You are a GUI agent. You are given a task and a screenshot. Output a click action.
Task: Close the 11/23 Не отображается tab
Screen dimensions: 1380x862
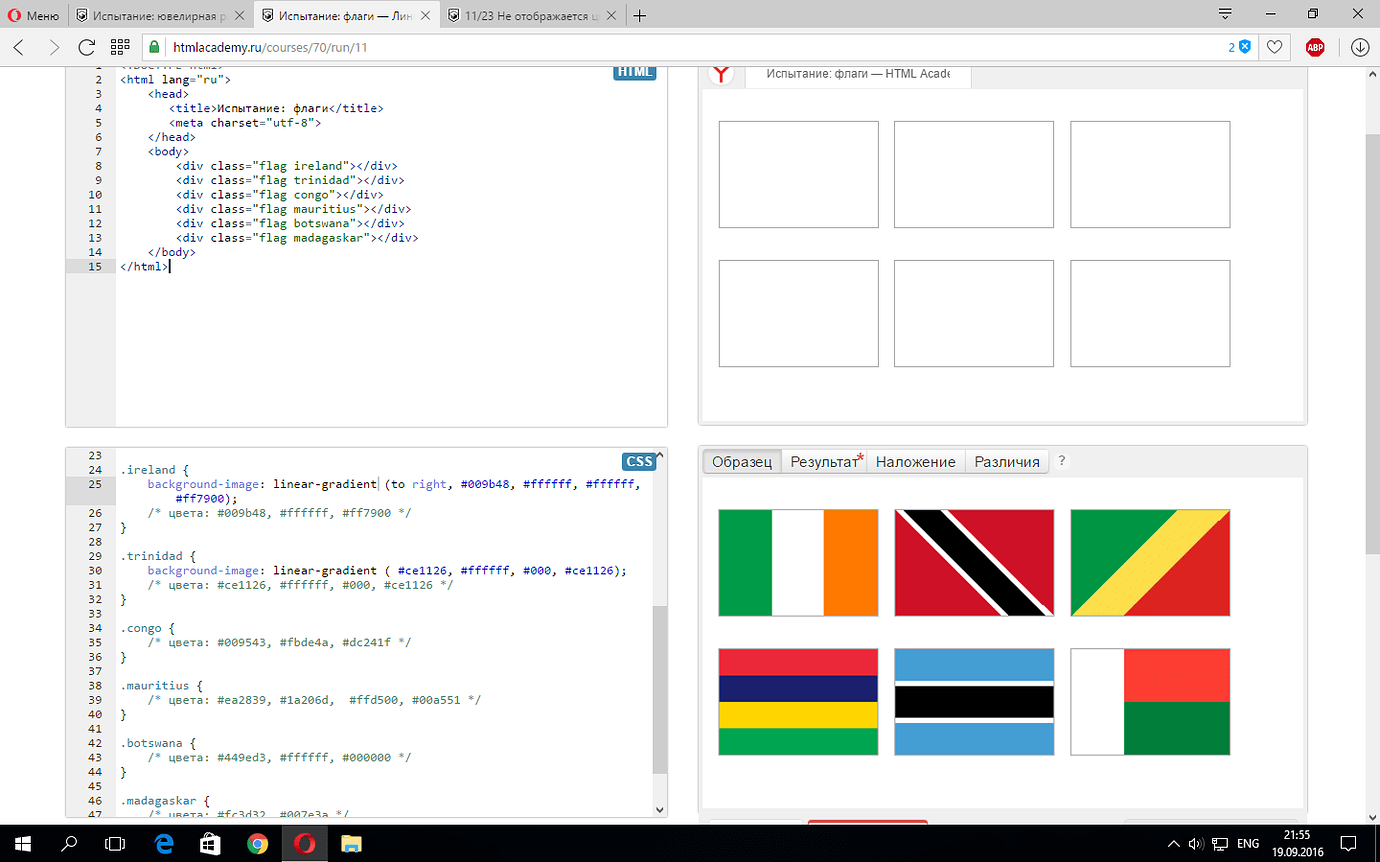click(x=609, y=15)
